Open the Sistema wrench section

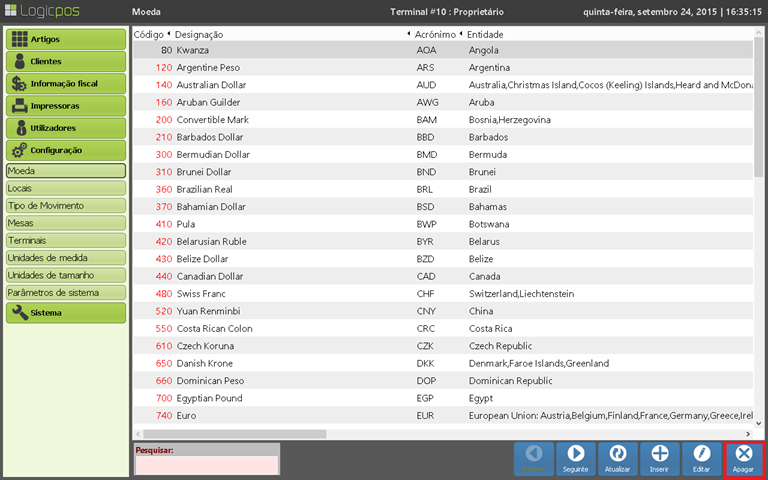pos(66,312)
